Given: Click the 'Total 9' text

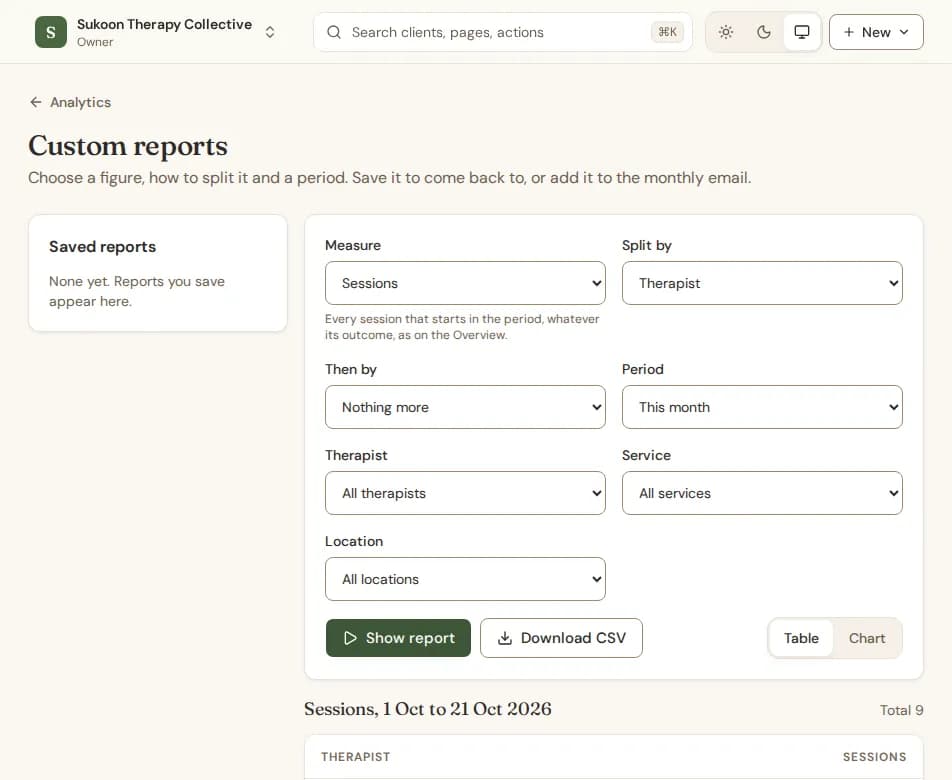Looking at the screenshot, I should point(902,710).
